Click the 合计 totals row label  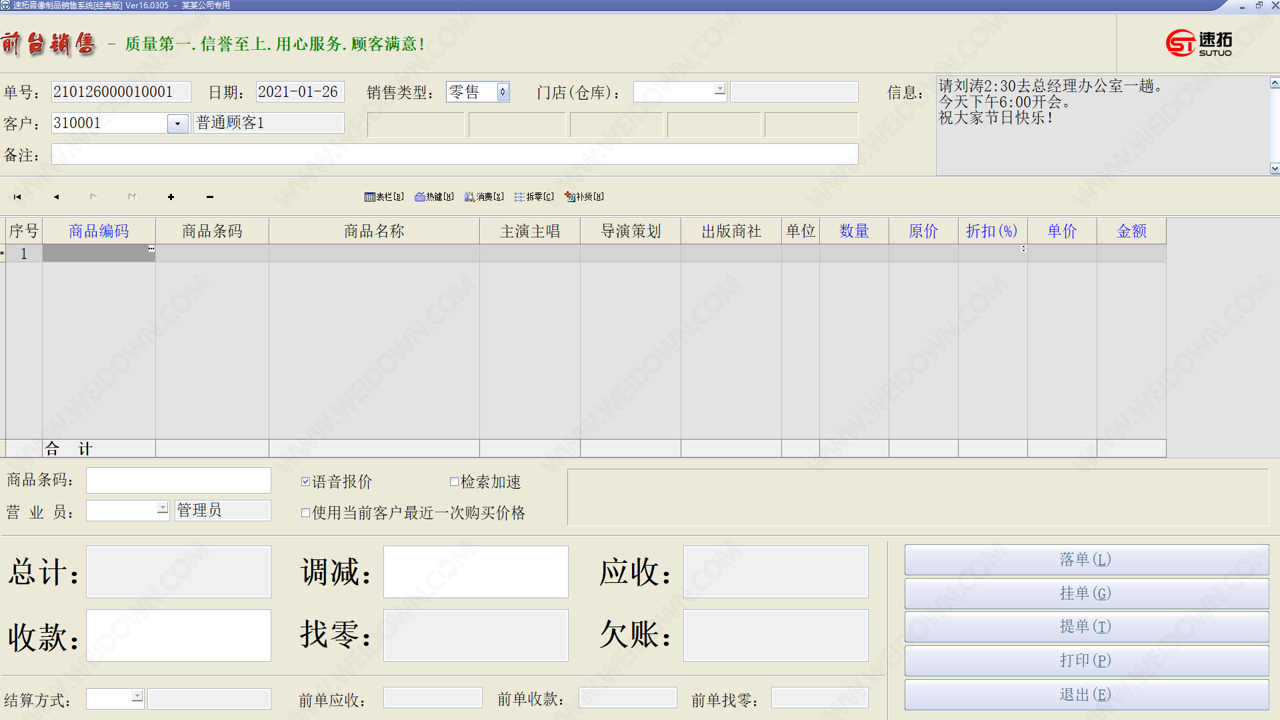(69, 449)
